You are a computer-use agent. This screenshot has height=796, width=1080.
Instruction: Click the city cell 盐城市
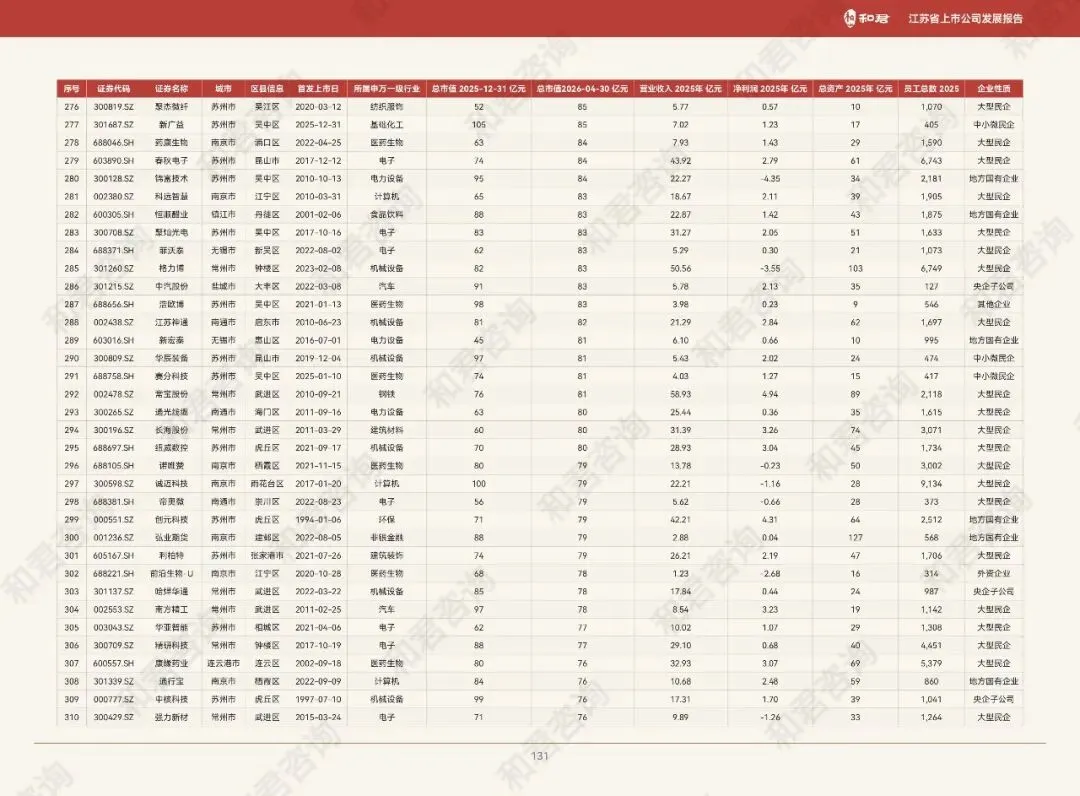pos(223,286)
